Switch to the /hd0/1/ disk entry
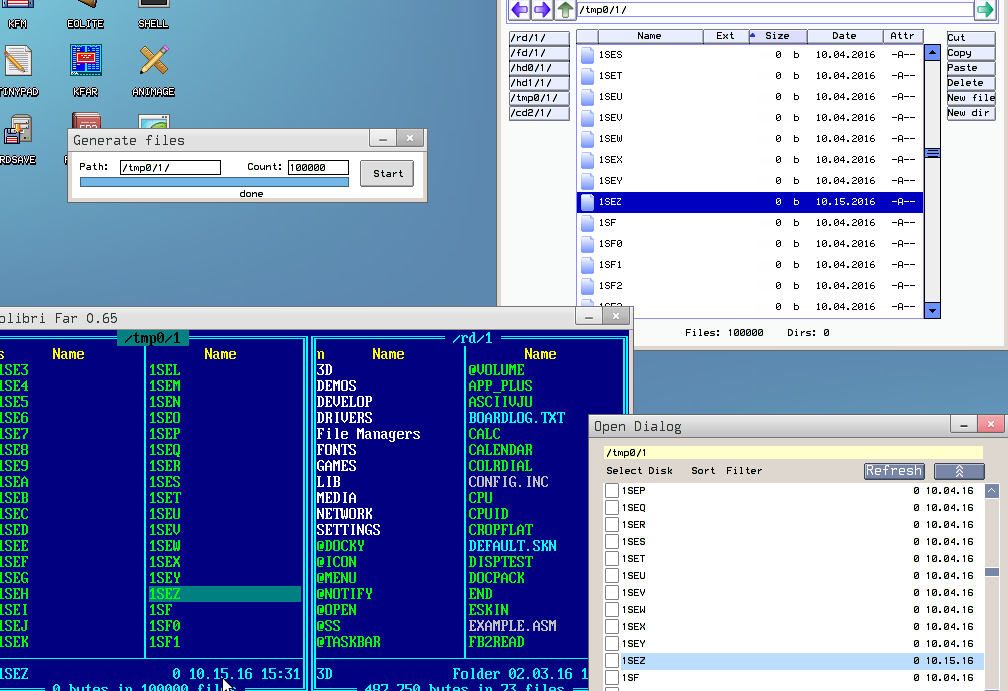The image size is (1008, 691). [539, 68]
